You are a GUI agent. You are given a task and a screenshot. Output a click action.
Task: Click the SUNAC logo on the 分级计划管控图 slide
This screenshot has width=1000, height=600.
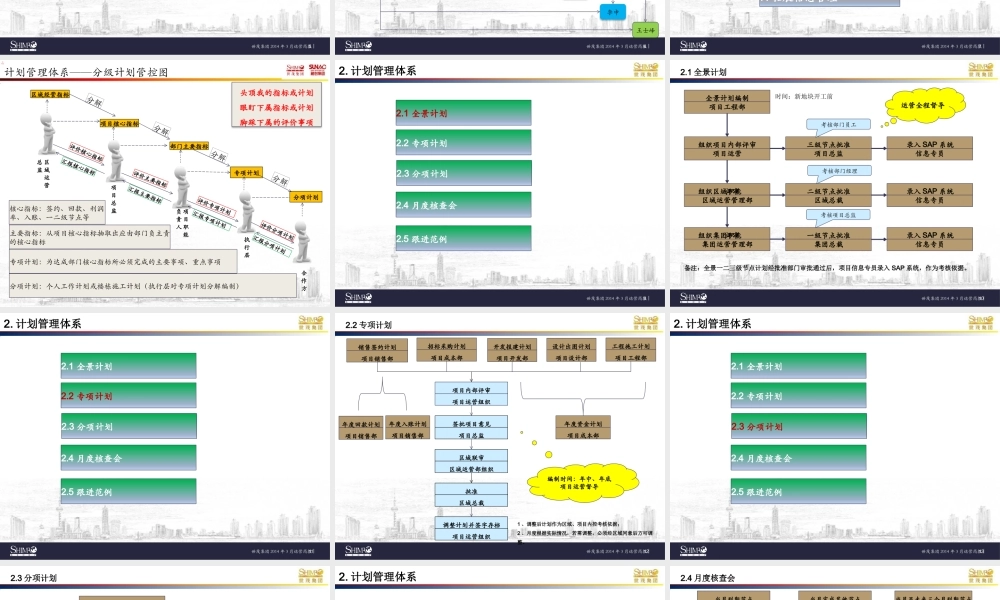(317, 69)
